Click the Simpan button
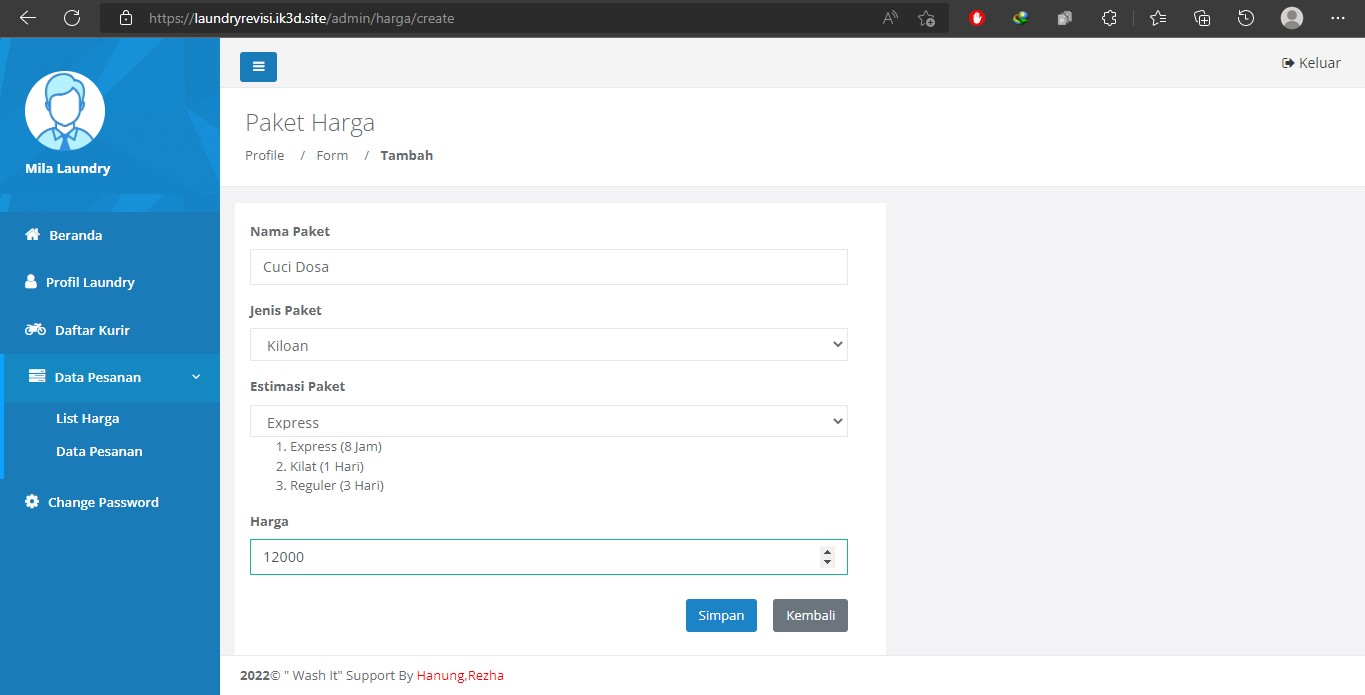This screenshot has height=695, width=1365. pos(721,616)
